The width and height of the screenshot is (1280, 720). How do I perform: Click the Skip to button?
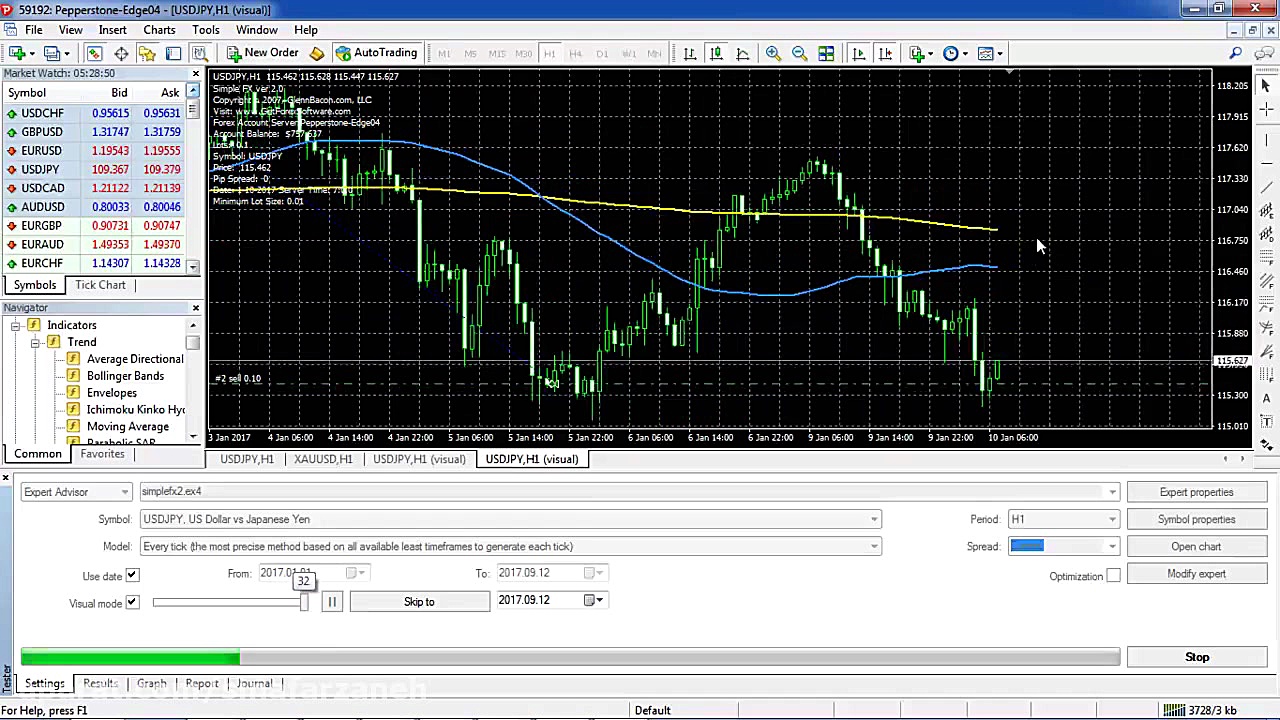coord(419,601)
